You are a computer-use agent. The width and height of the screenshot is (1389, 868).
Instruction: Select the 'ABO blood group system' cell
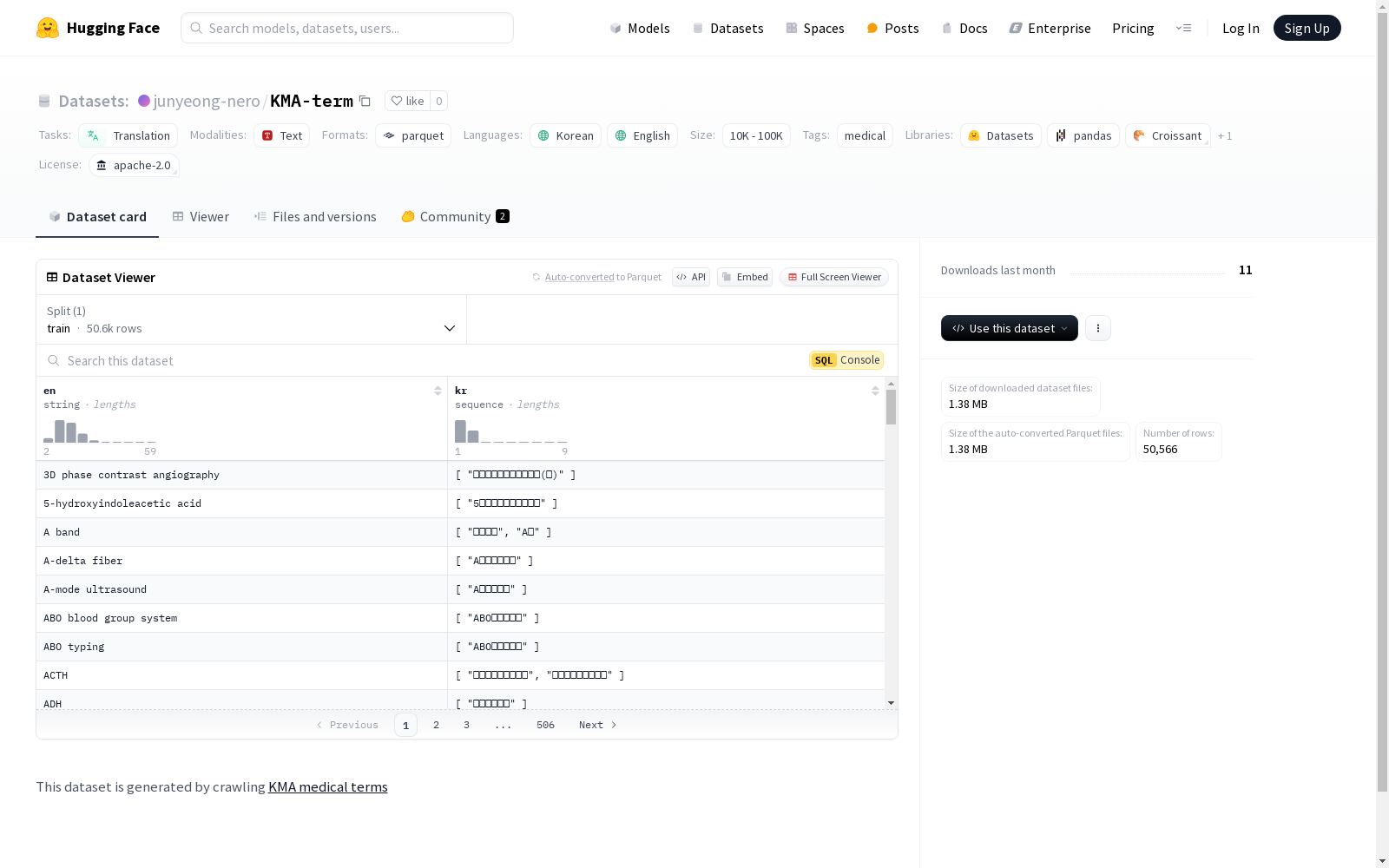pos(241,618)
